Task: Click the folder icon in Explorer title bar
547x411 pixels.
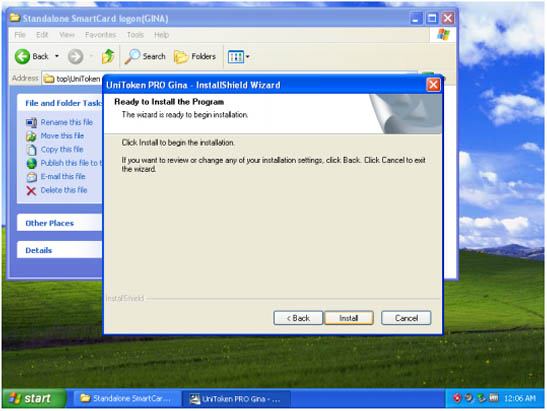Action: (15, 18)
